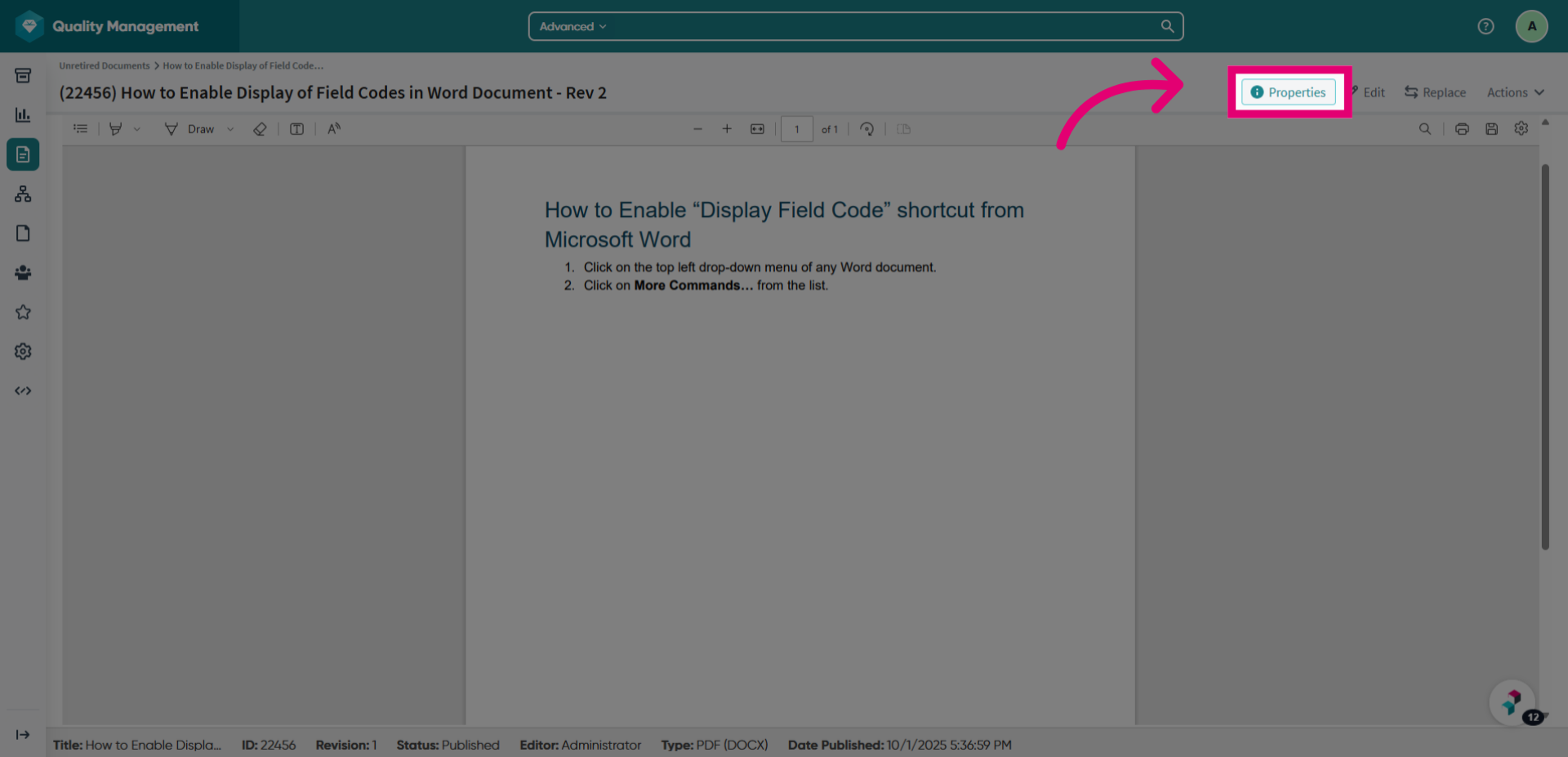Click the save icon in viewer toolbar
Image resolution: width=1568 pixels, height=757 pixels.
1491,129
